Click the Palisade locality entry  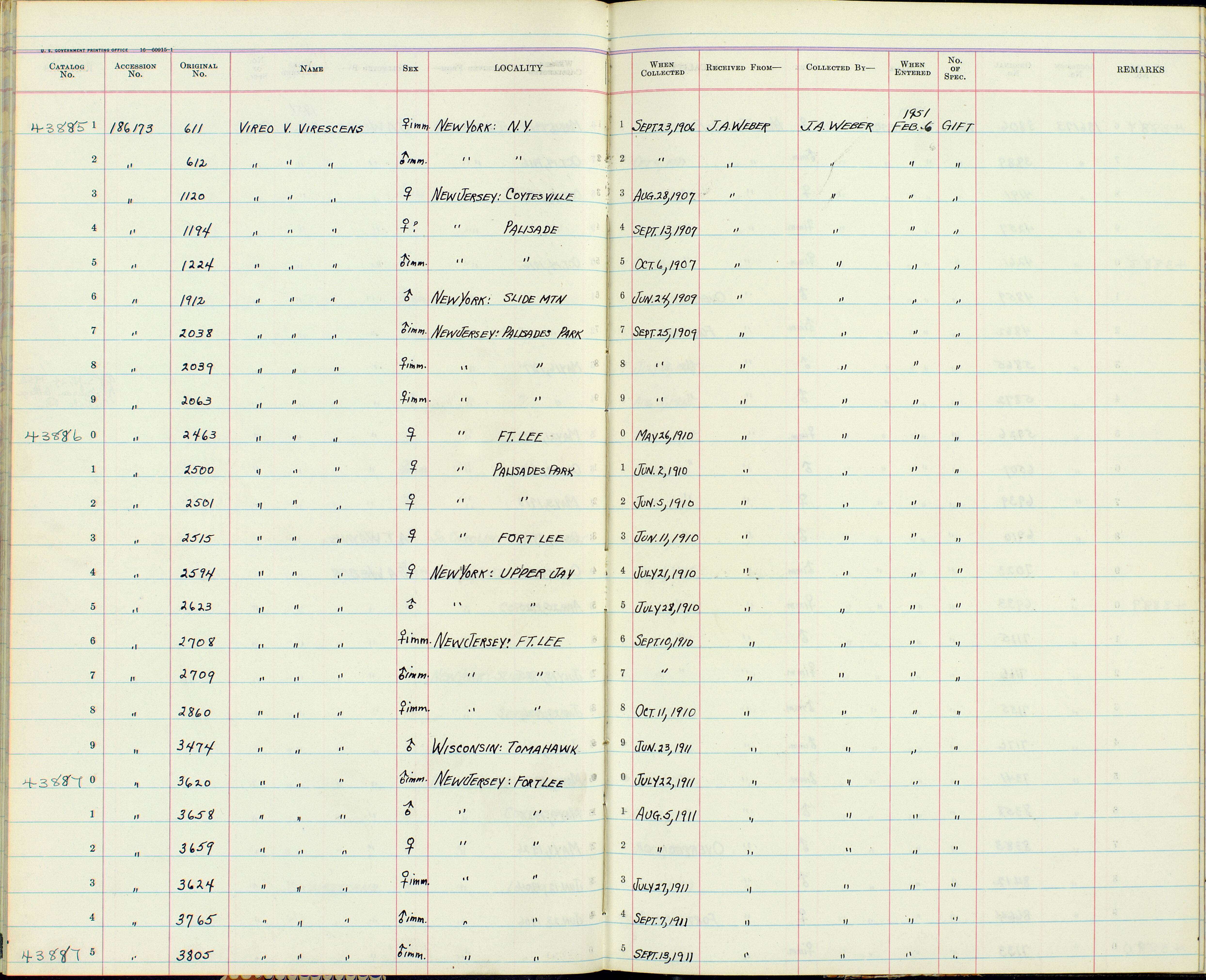click(x=531, y=230)
